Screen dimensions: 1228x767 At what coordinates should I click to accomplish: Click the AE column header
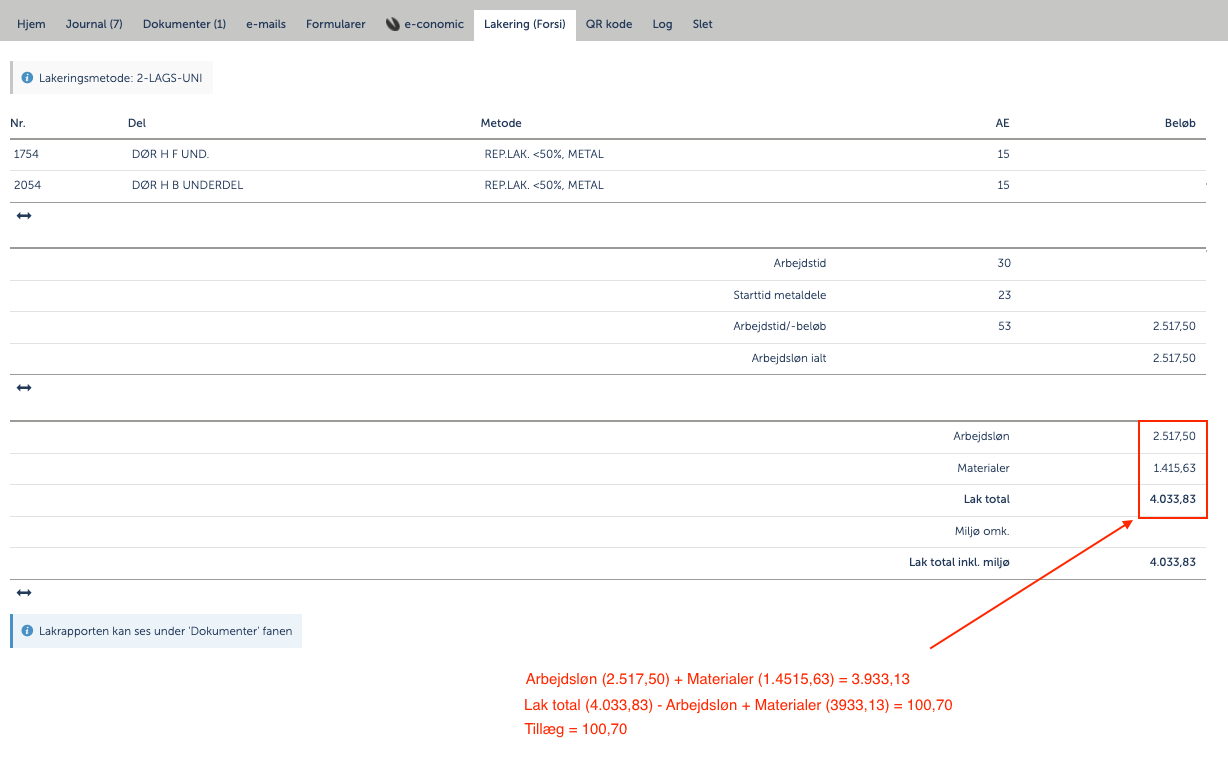pos(1002,123)
